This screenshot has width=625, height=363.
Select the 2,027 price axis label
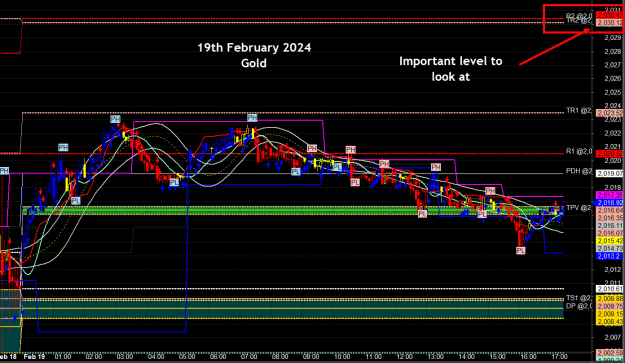click(x=613, y=65)
